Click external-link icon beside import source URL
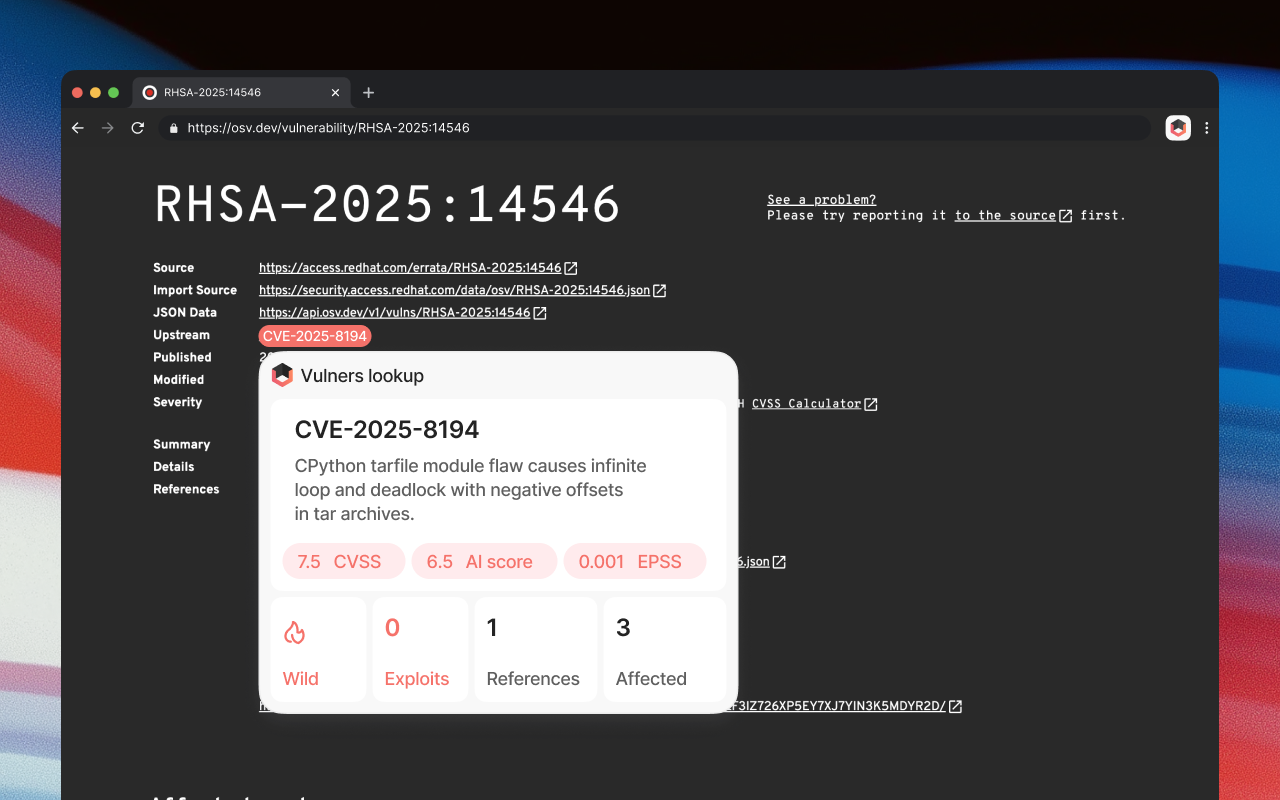Screen dimensions: 1280x800 pos(660,291)
